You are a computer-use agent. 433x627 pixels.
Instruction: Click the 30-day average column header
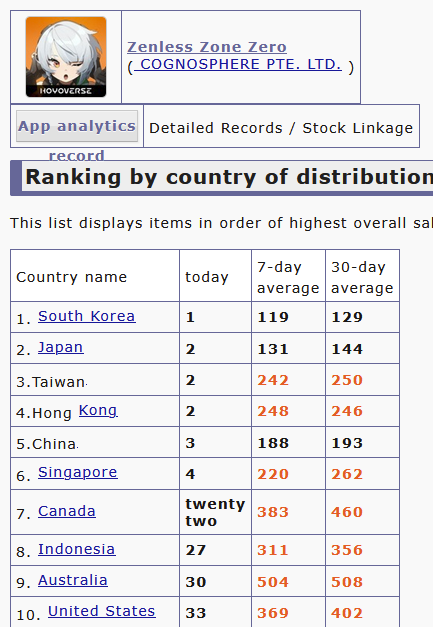tap(362, 277)
